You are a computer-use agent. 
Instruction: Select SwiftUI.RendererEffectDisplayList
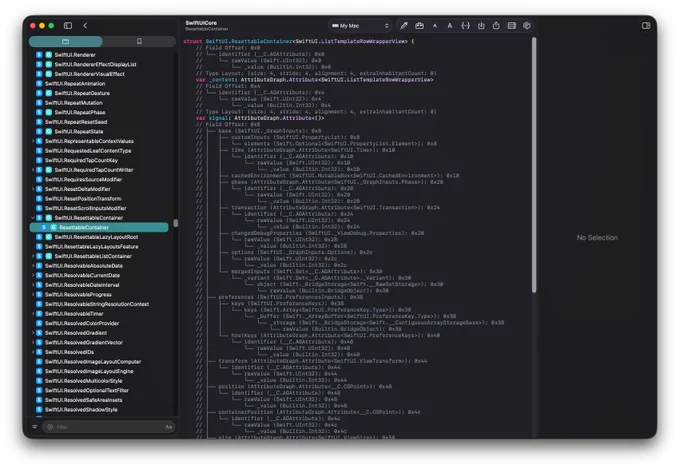[x=100, y=64]
